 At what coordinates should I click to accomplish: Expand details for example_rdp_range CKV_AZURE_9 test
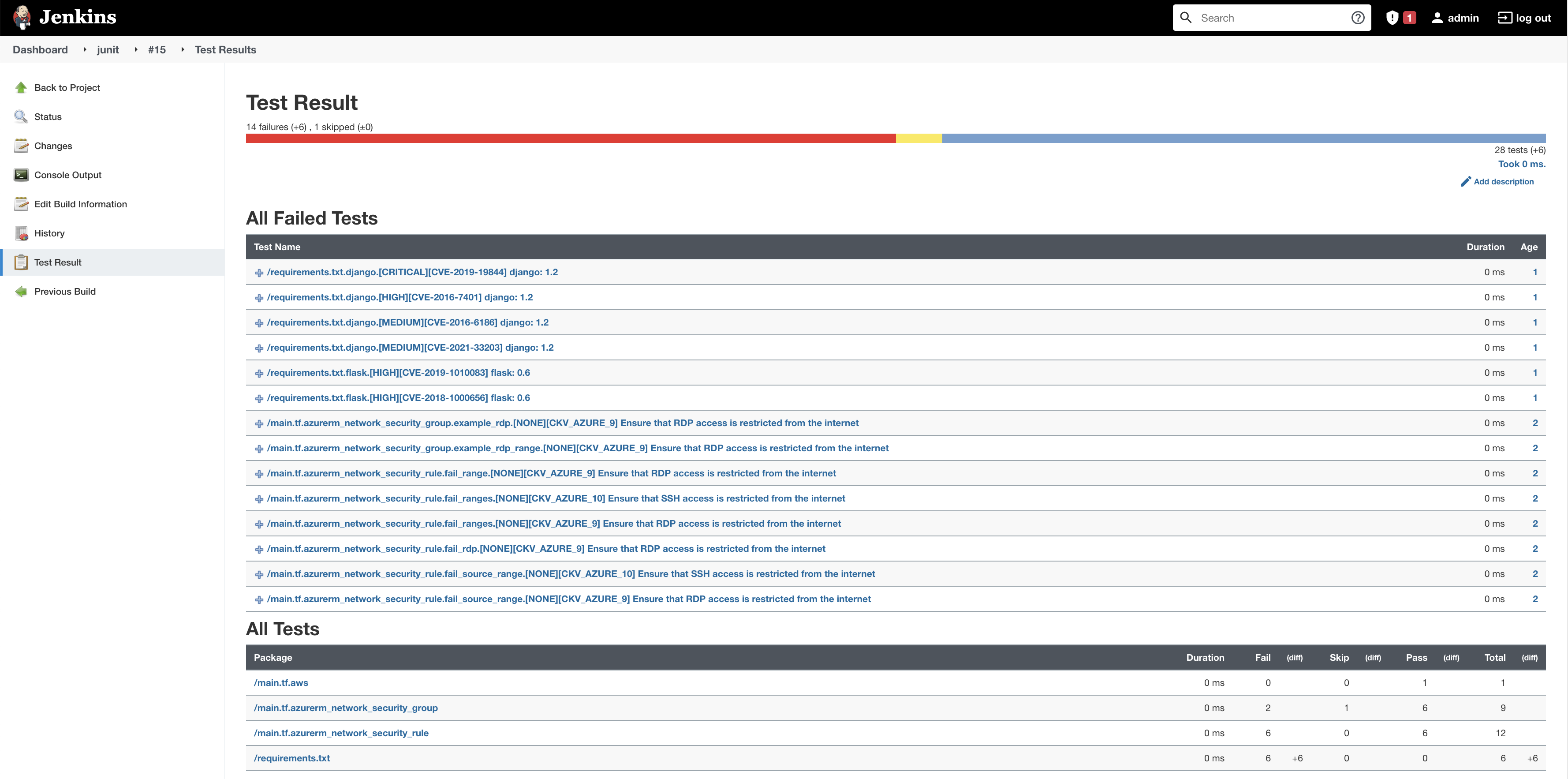pos(259,449)
